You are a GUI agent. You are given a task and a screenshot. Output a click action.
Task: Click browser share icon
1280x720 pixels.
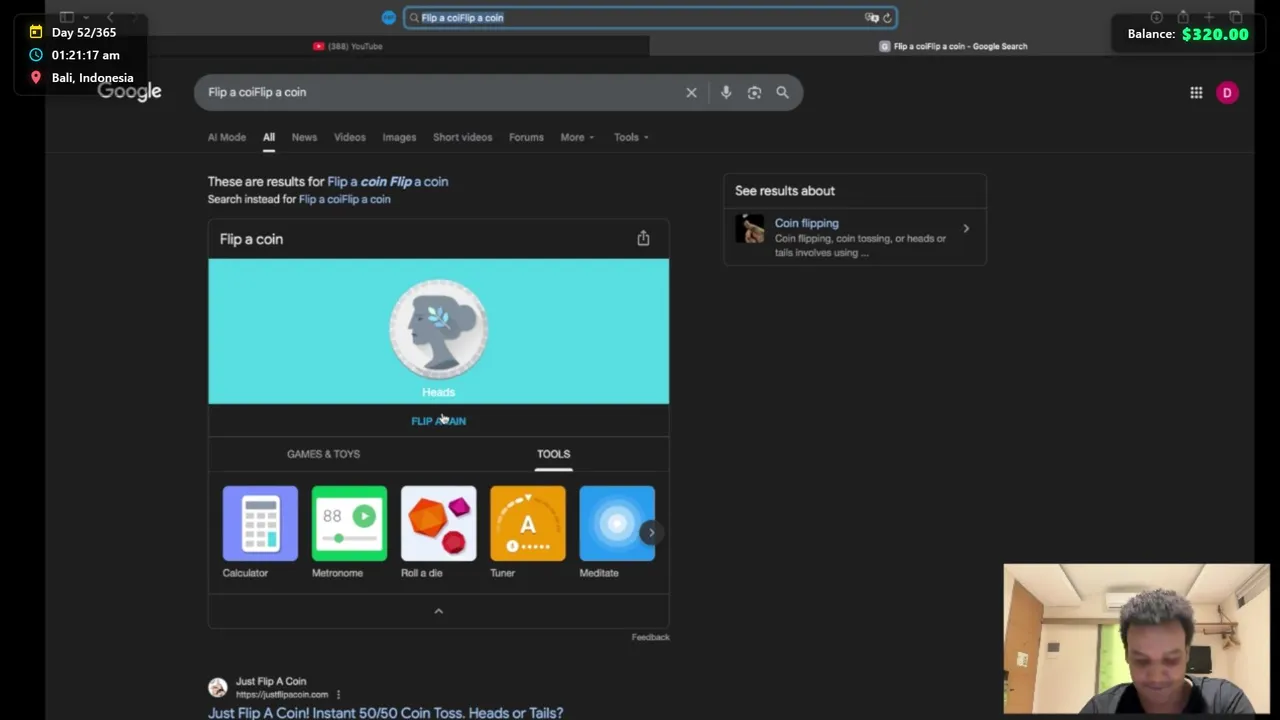click(1183, 17)
